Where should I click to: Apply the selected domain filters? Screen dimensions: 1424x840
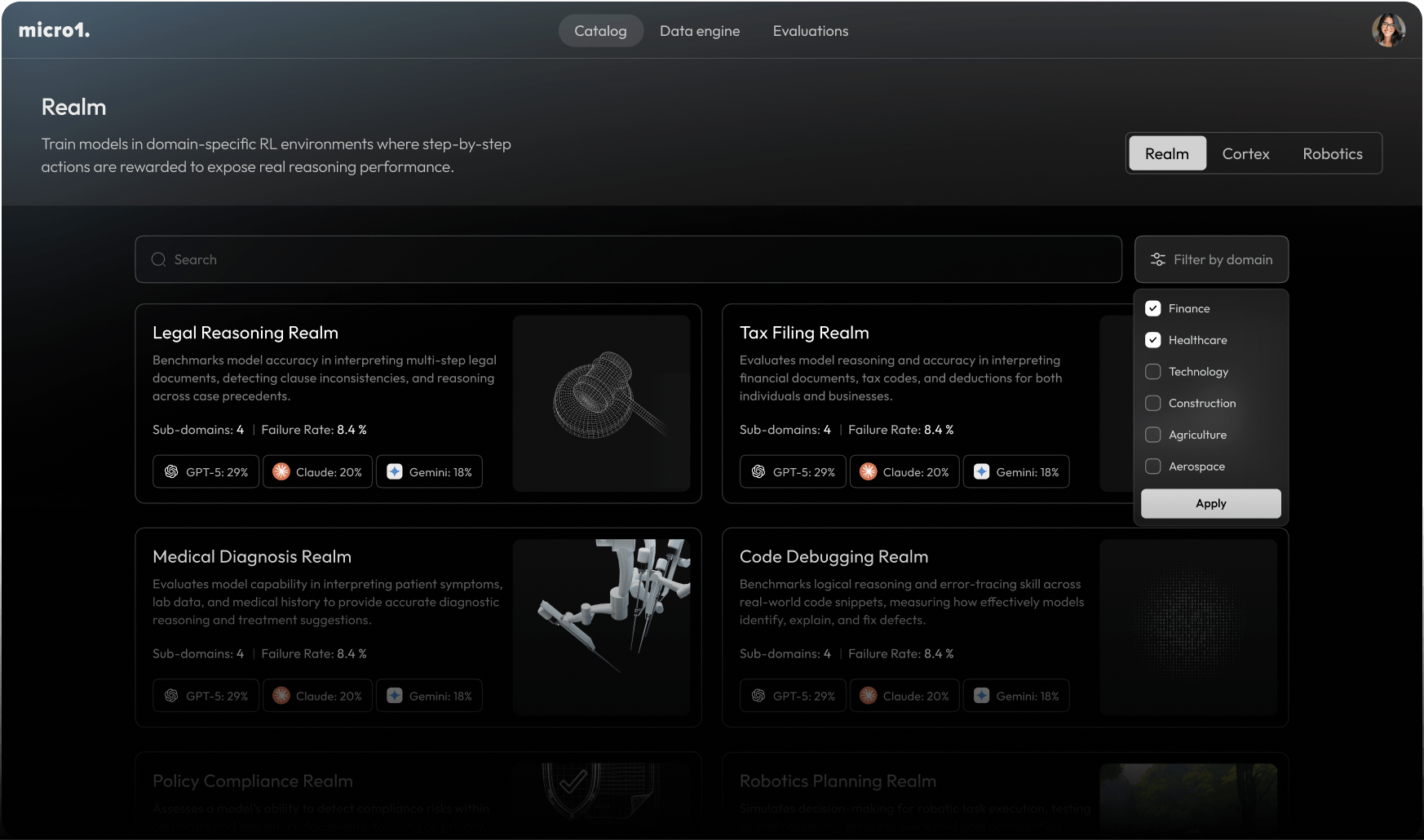pyautogui.click(x=1211, y=503)
